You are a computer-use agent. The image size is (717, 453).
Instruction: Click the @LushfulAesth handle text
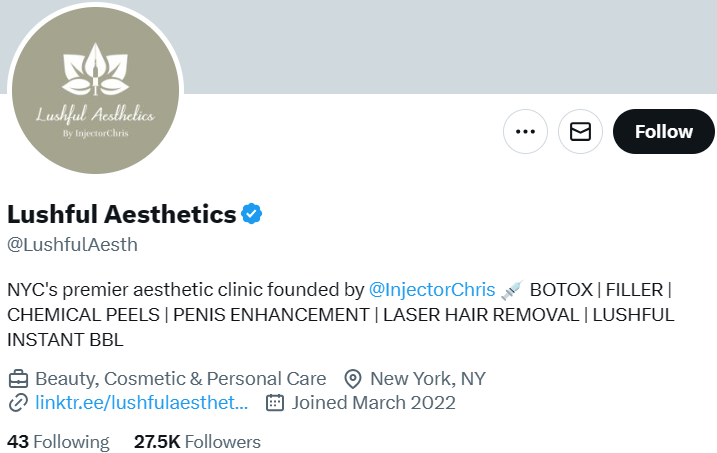click(x=72, y=245)
